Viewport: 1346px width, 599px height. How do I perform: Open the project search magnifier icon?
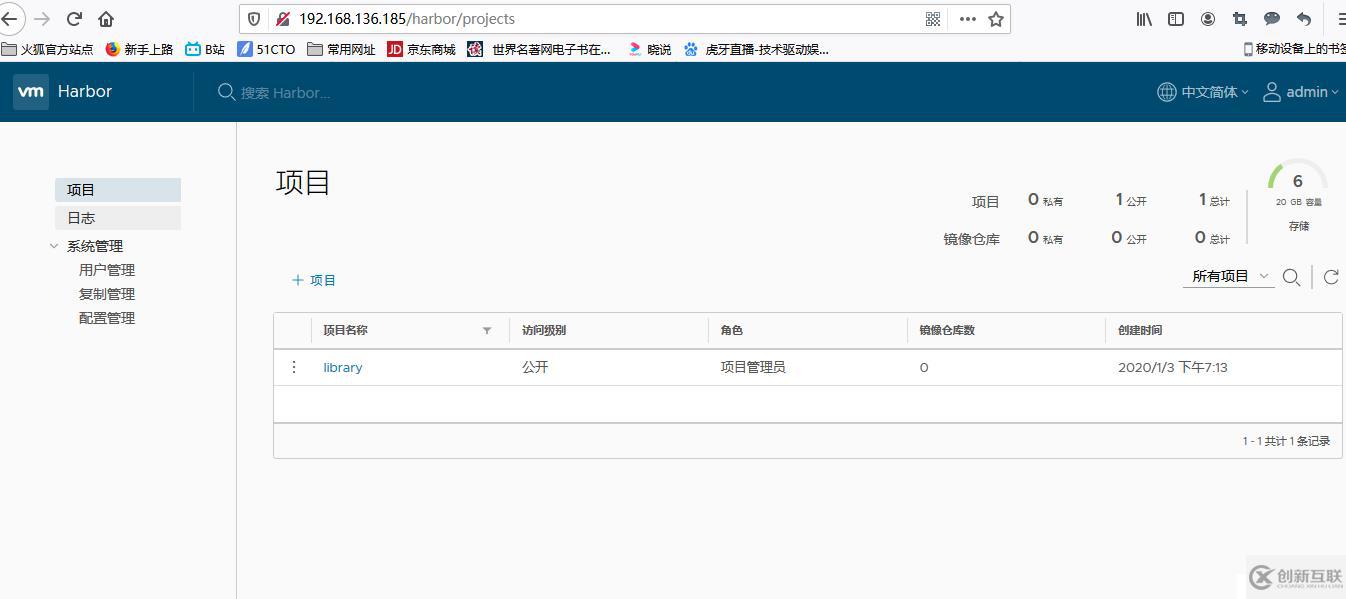coord(1291,277)
